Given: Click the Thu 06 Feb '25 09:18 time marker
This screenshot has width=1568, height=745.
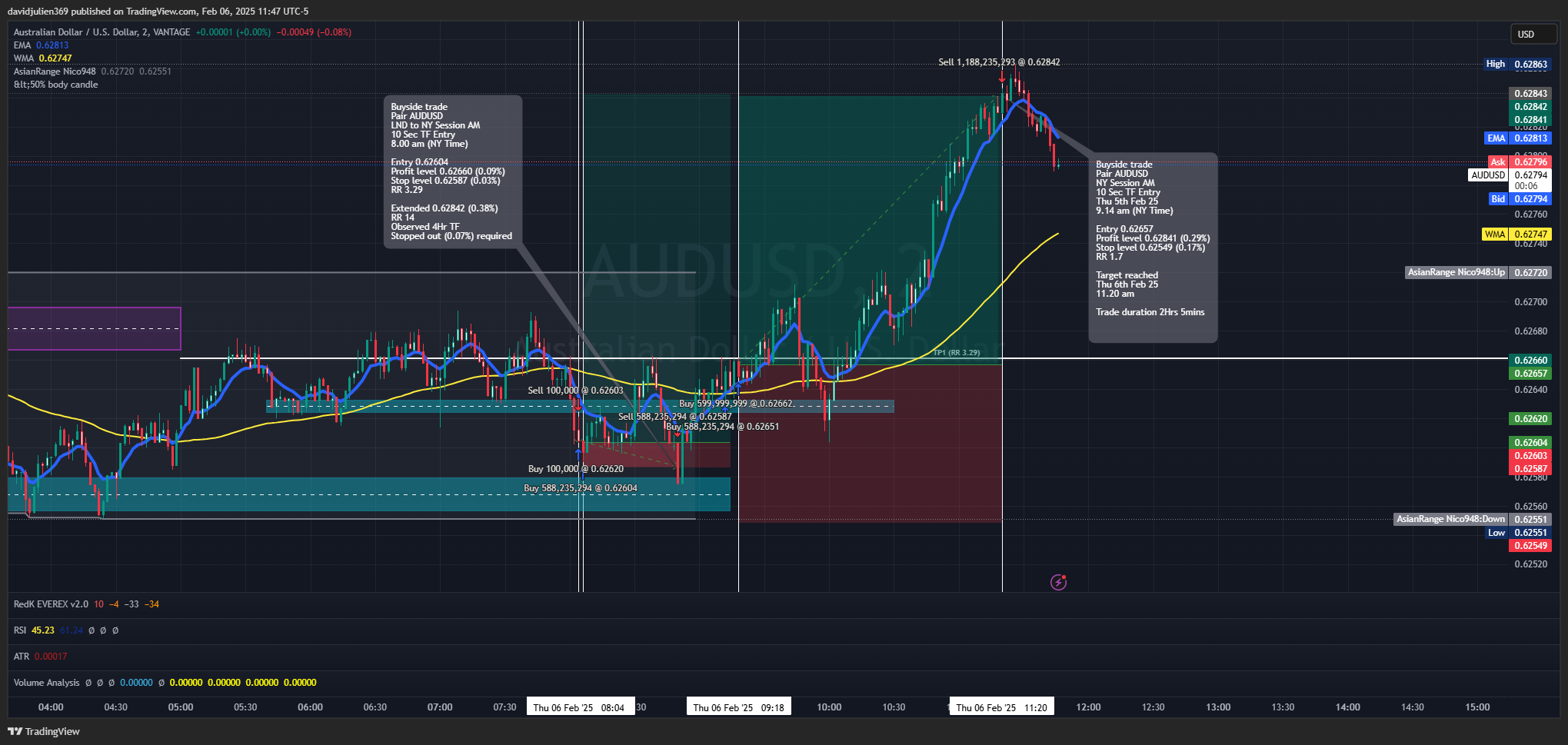Looking at the screenshot, I should pos(739,707).
